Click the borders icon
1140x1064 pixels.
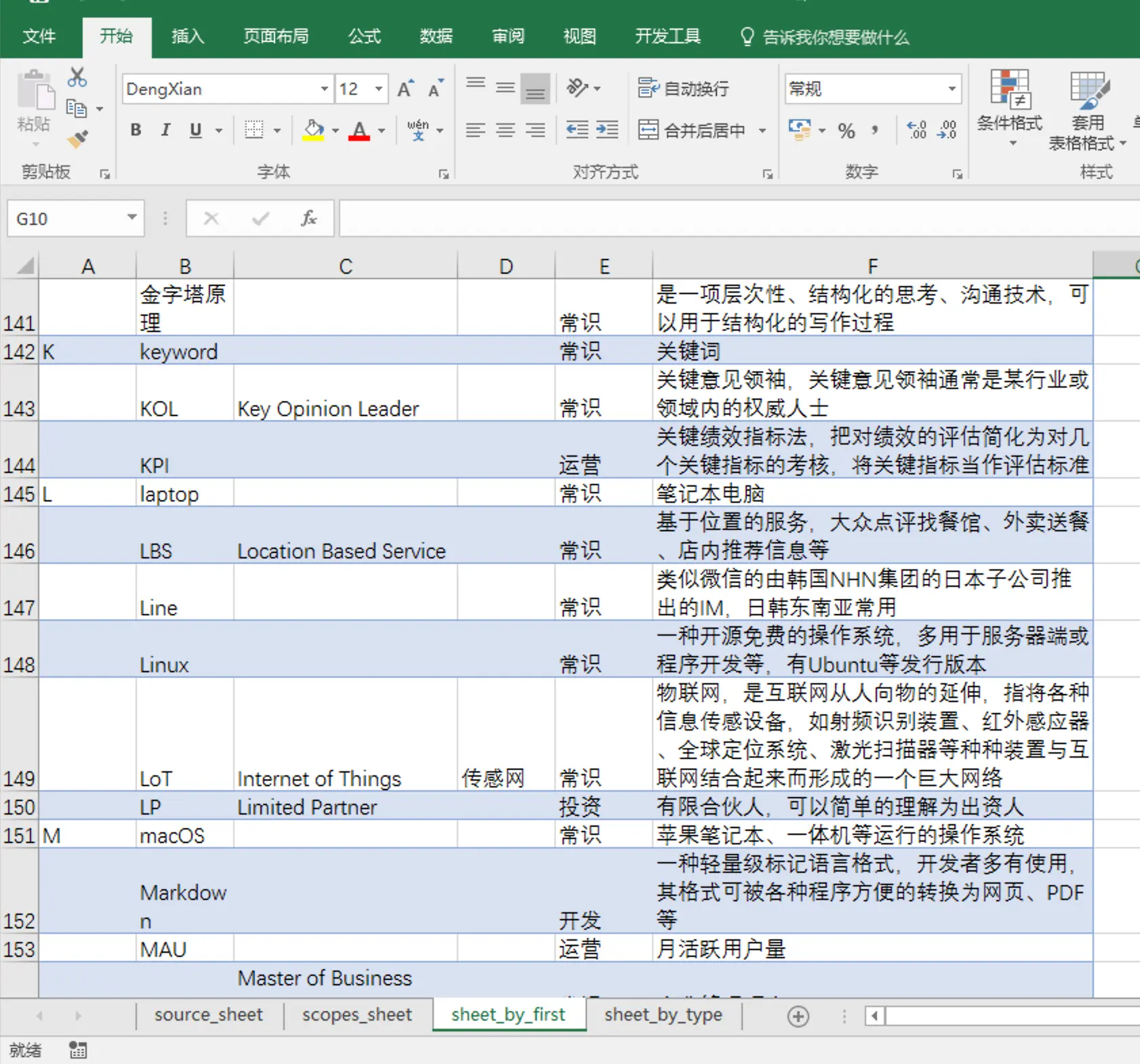[254, 130]
